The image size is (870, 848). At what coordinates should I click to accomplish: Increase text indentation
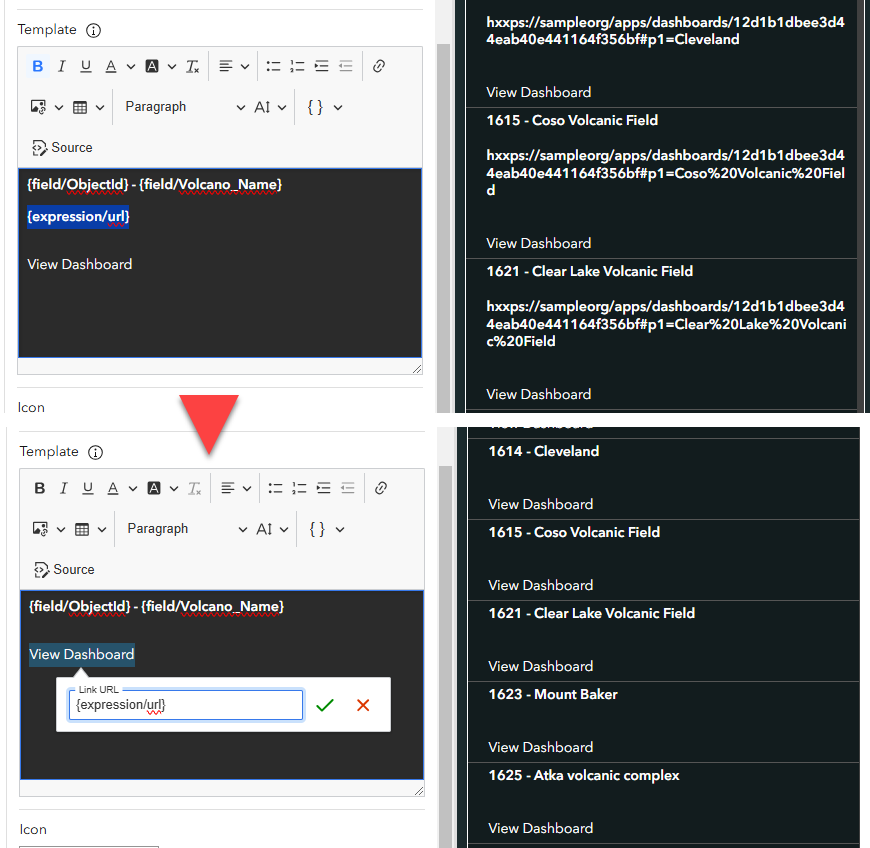pyautogui.click(x=321, y=66)
